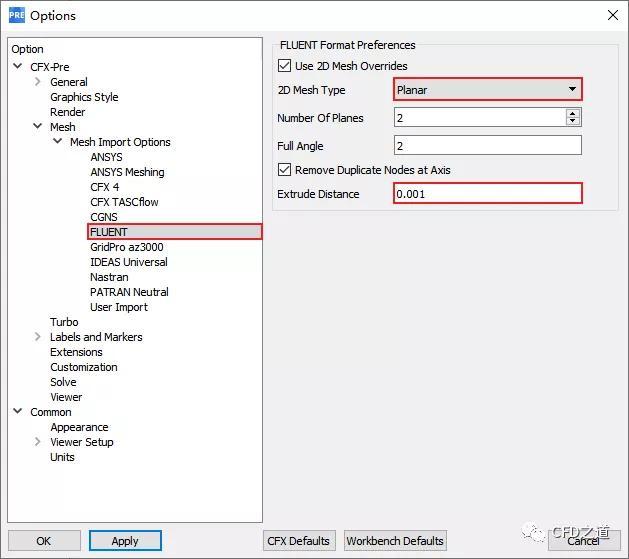This screenshot has height=559, width=629.
Task: Select Customization in the options tree
Action: 84,367
